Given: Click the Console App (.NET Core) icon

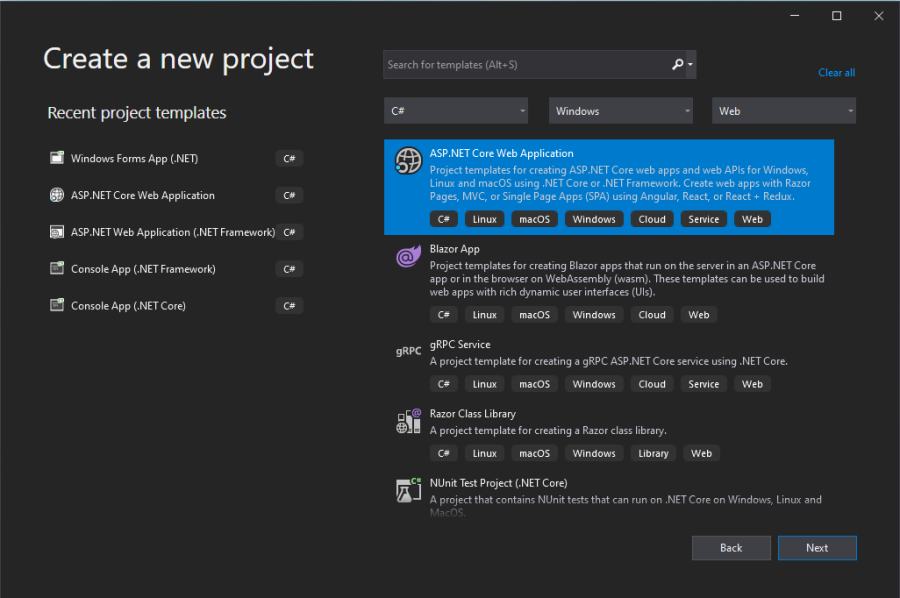Looking at the screenshot, I should 57,305.
